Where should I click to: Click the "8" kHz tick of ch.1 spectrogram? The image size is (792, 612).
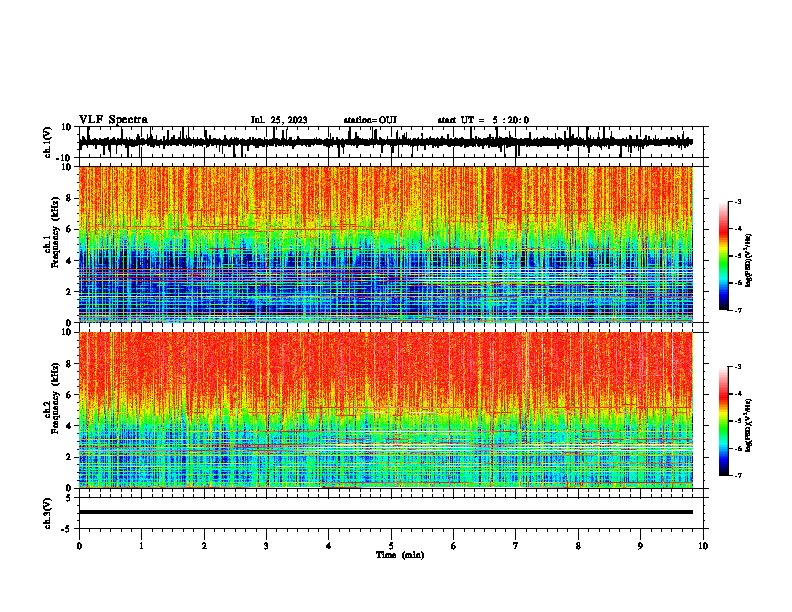(69, 198)
